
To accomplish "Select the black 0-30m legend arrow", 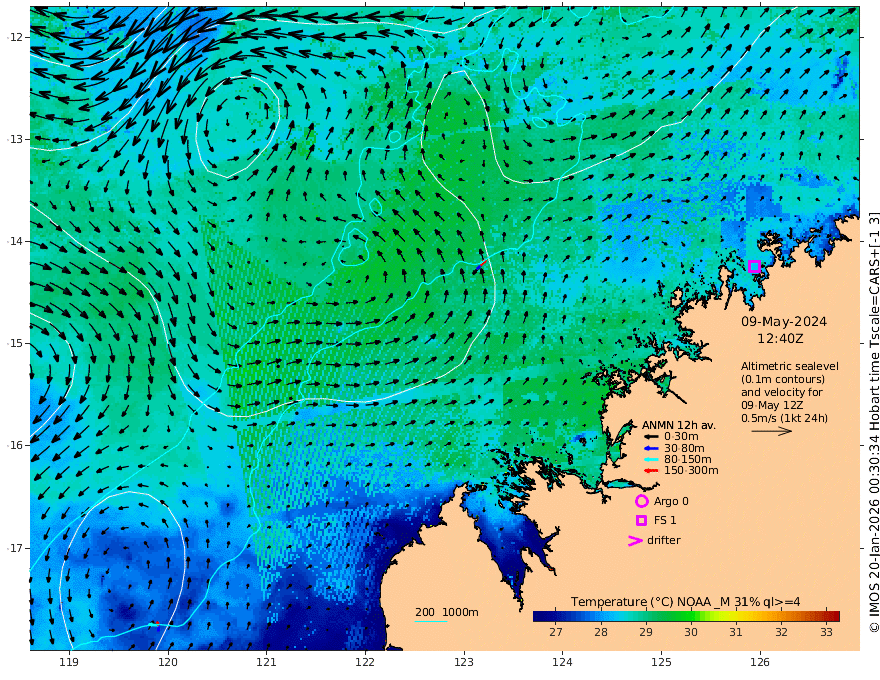I will coord(651,437).
